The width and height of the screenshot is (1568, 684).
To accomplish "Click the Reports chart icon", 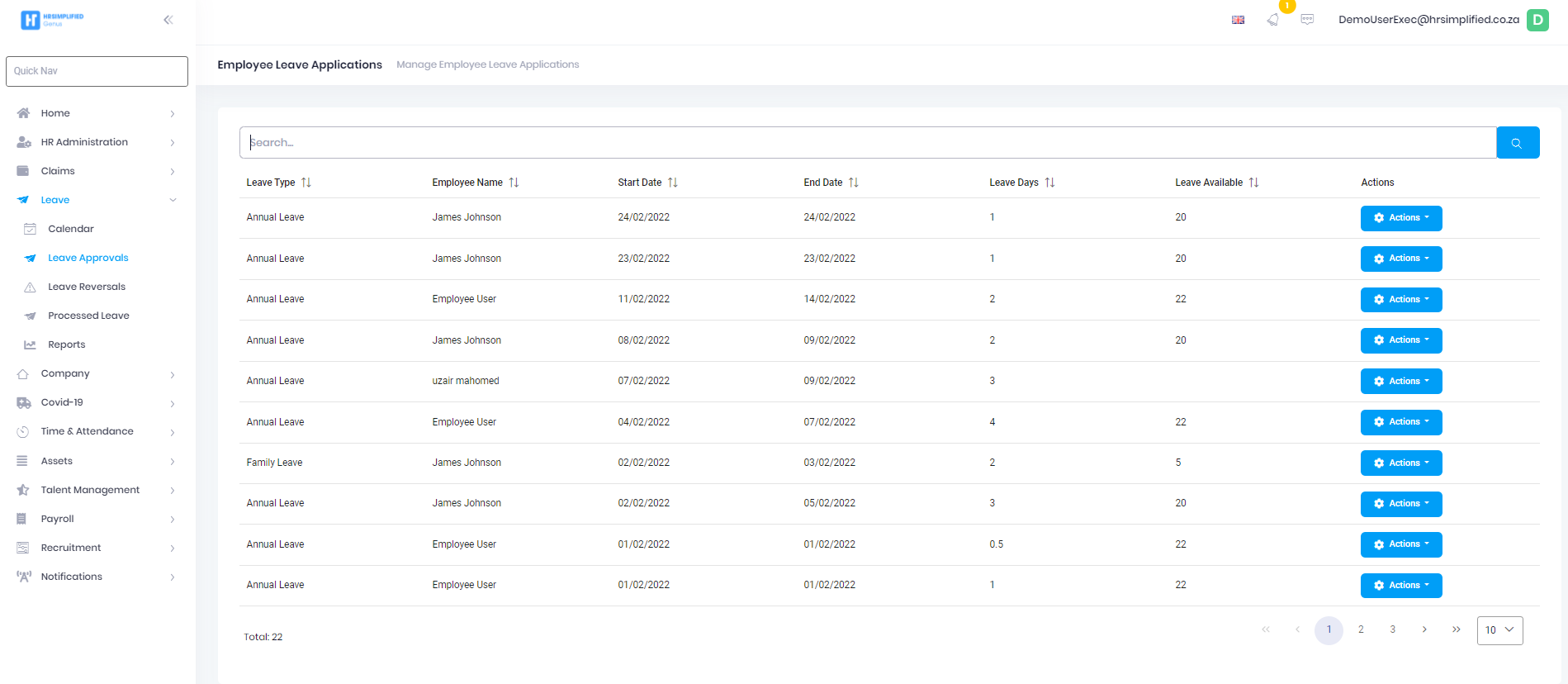I will click(30, 344).
